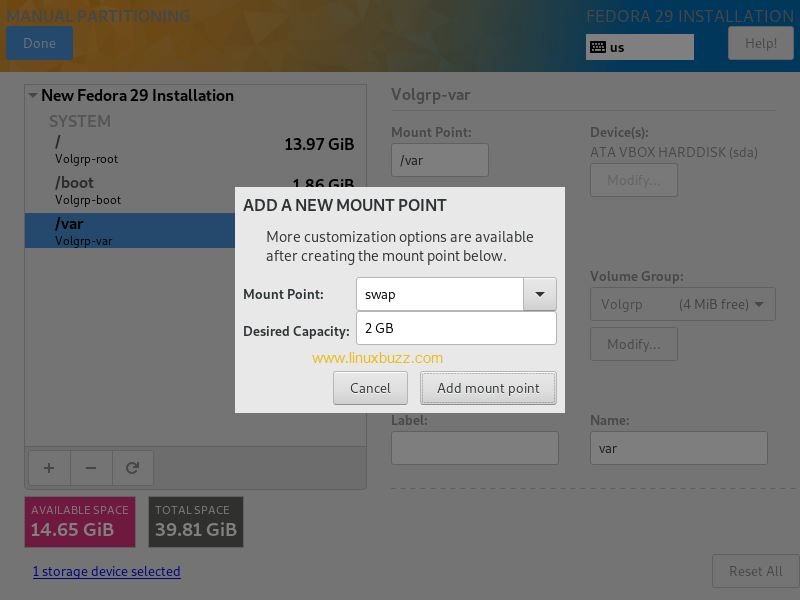
Task: Click the reload storage configuration icon
Action: tap(133, 468)
